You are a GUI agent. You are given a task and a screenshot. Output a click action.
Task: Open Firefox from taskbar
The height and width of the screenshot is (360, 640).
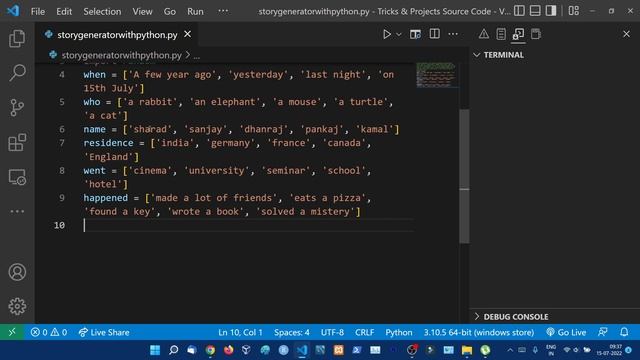(229, 350)
